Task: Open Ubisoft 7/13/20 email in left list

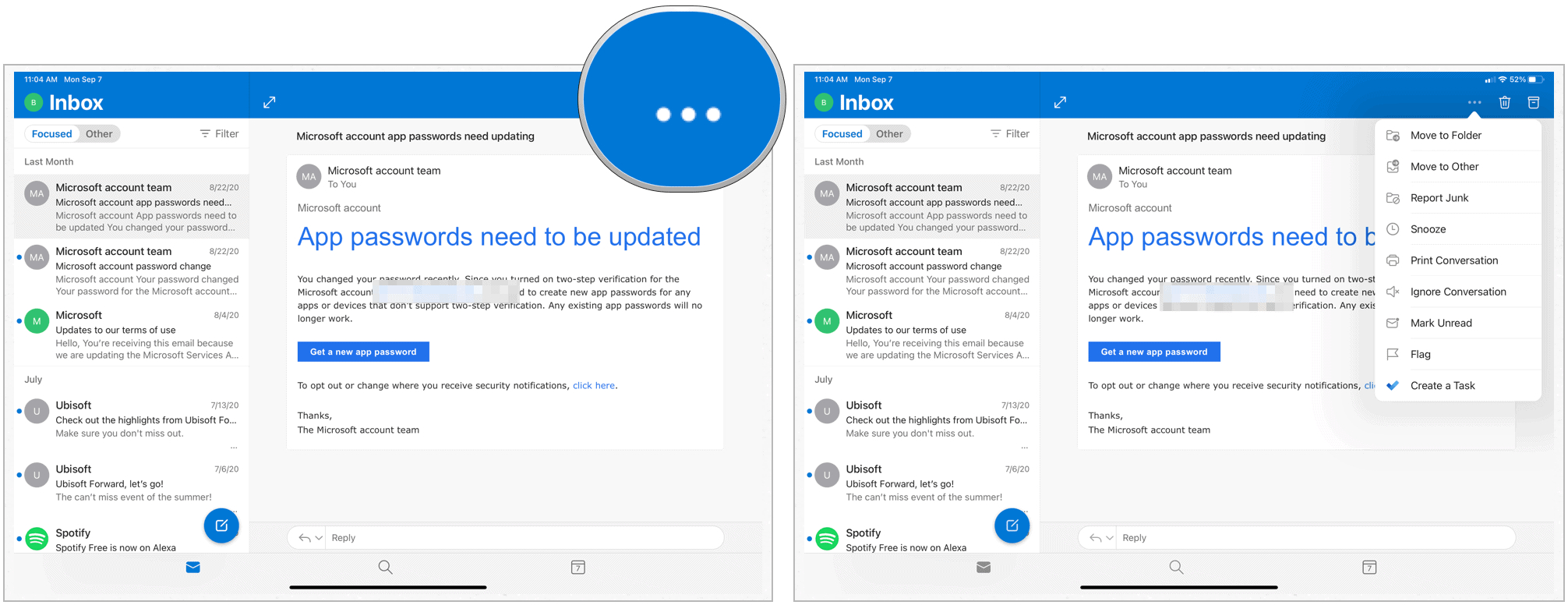Action: [x=132, y=424]
